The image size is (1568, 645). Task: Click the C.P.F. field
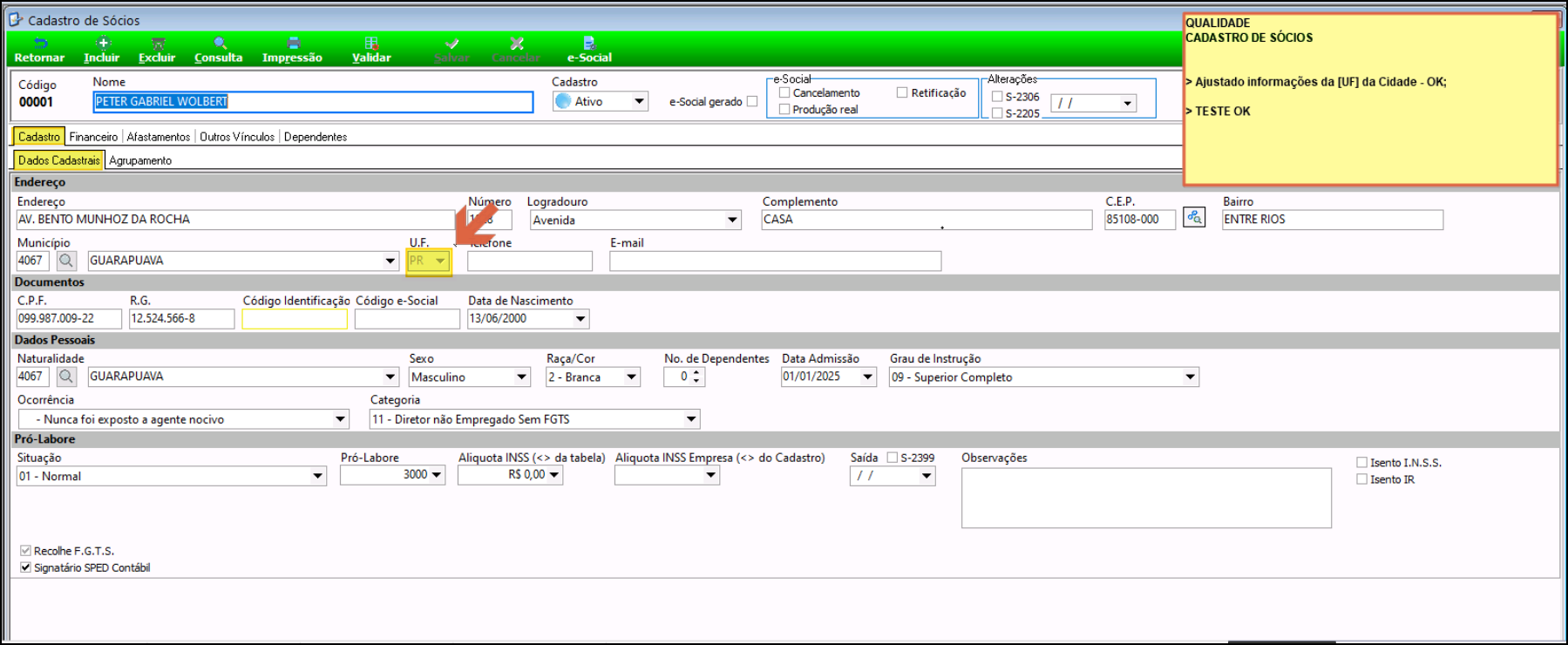coord(69,319)
